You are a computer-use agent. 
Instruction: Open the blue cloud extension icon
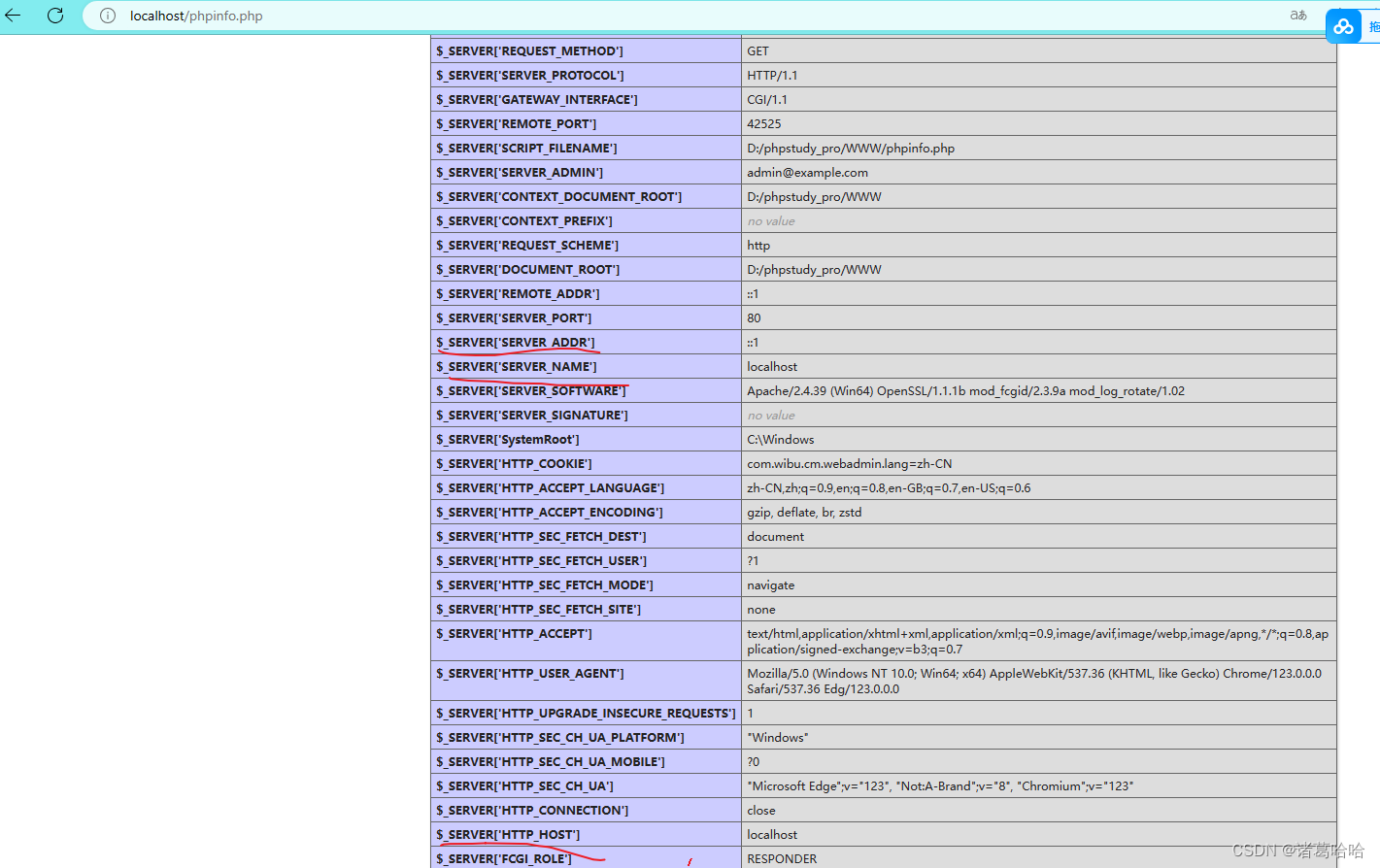(x=1344, y=26)
